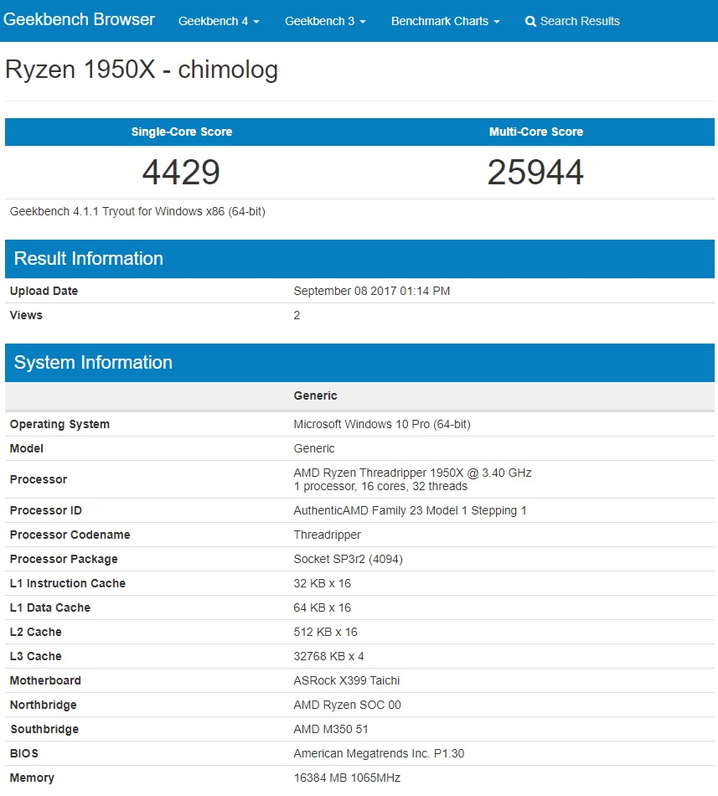This screenshot has height=796, width=718.
Task: Click the 64 KB x 16 cache value
Action: [322, 608]
